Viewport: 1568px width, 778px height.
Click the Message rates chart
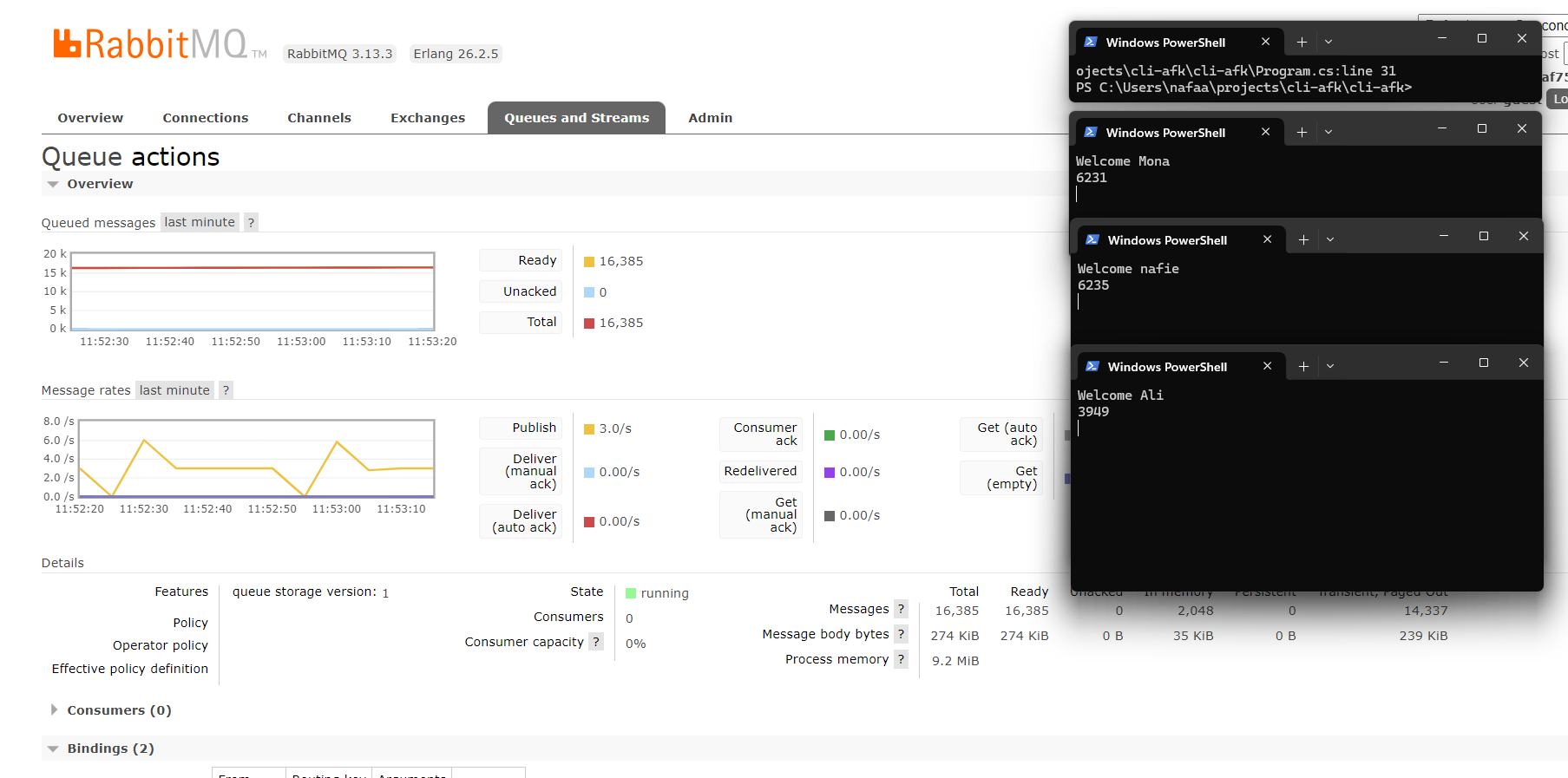point(256,459)
